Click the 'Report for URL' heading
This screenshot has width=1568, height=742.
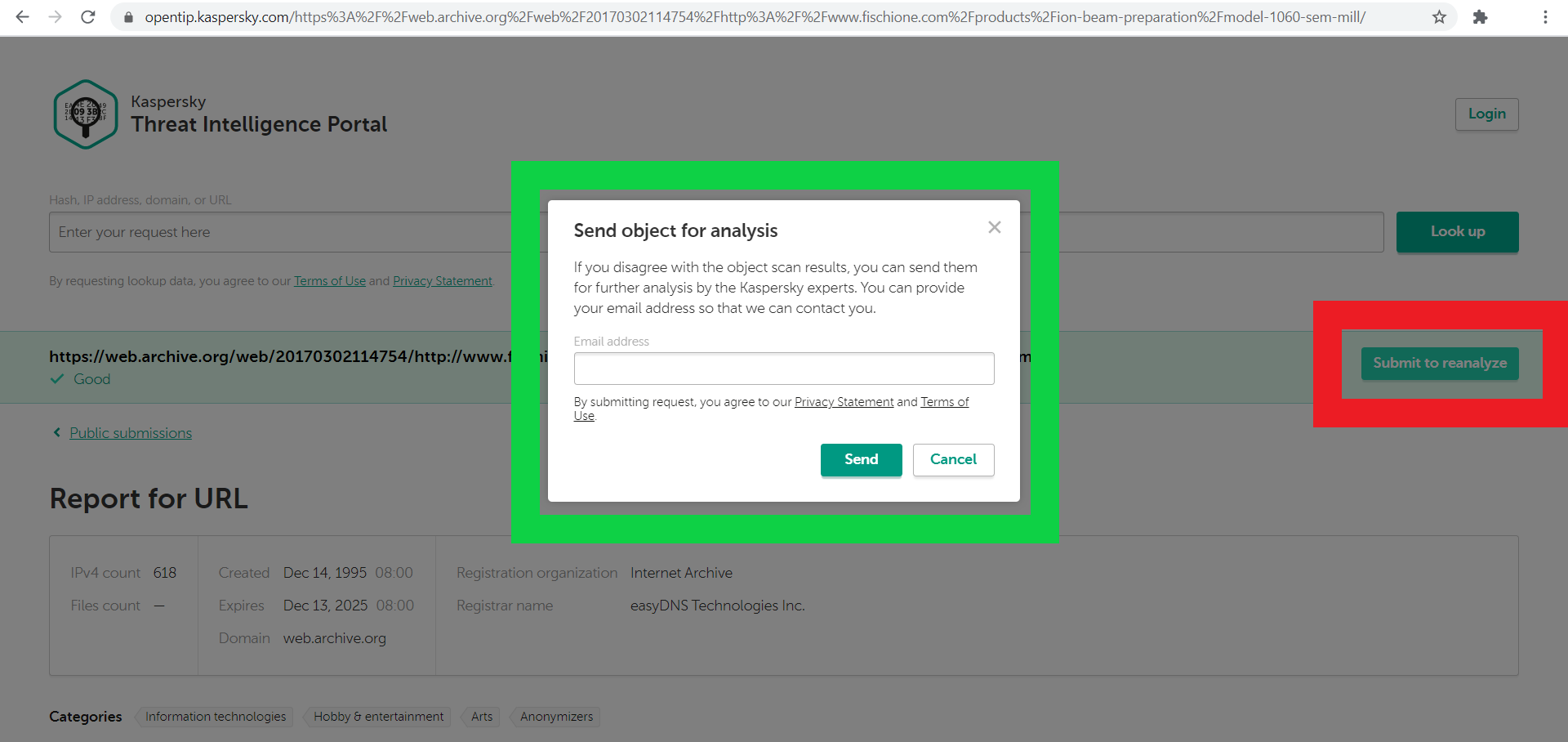(149, 498)
